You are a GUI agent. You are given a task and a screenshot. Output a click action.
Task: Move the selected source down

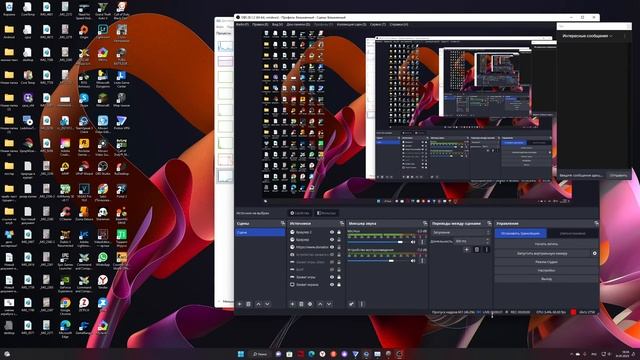tap(329, 304)
